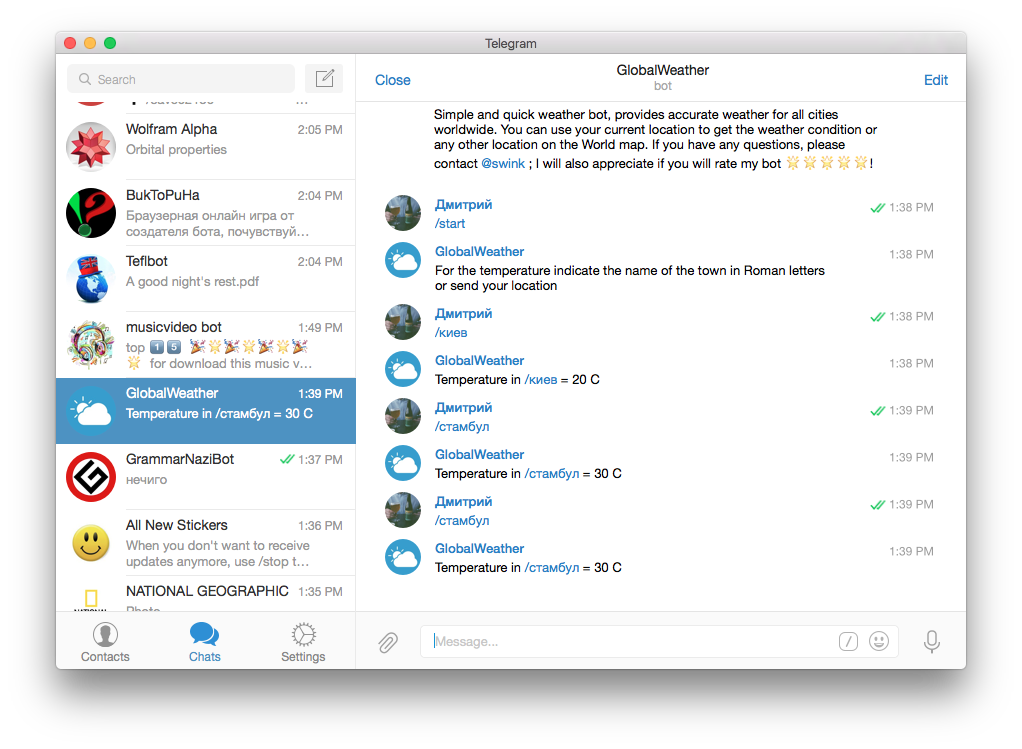Click the 'Orbital properties' preview text

coord(176,150)
